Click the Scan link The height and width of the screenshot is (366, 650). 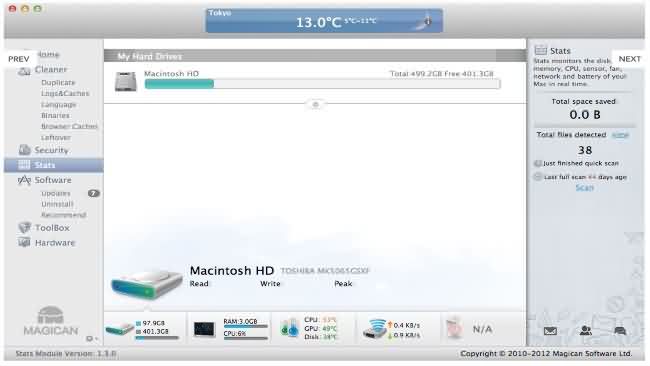tap(585, 188)
